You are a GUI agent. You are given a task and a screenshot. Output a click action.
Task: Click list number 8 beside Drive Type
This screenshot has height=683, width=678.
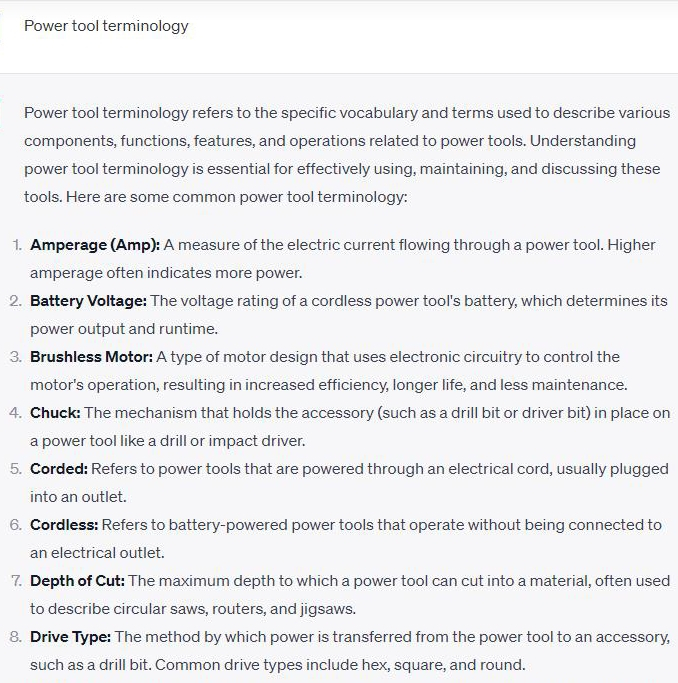[16, 636]
